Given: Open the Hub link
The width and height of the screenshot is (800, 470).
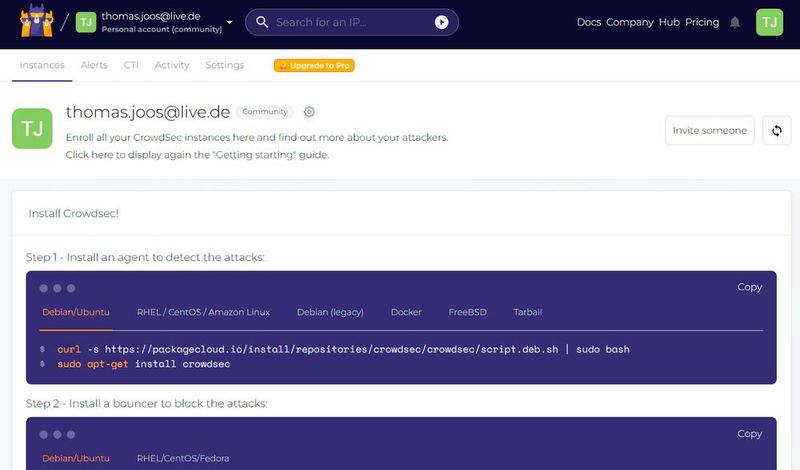Looking at the screenshot, I should 669,22.
